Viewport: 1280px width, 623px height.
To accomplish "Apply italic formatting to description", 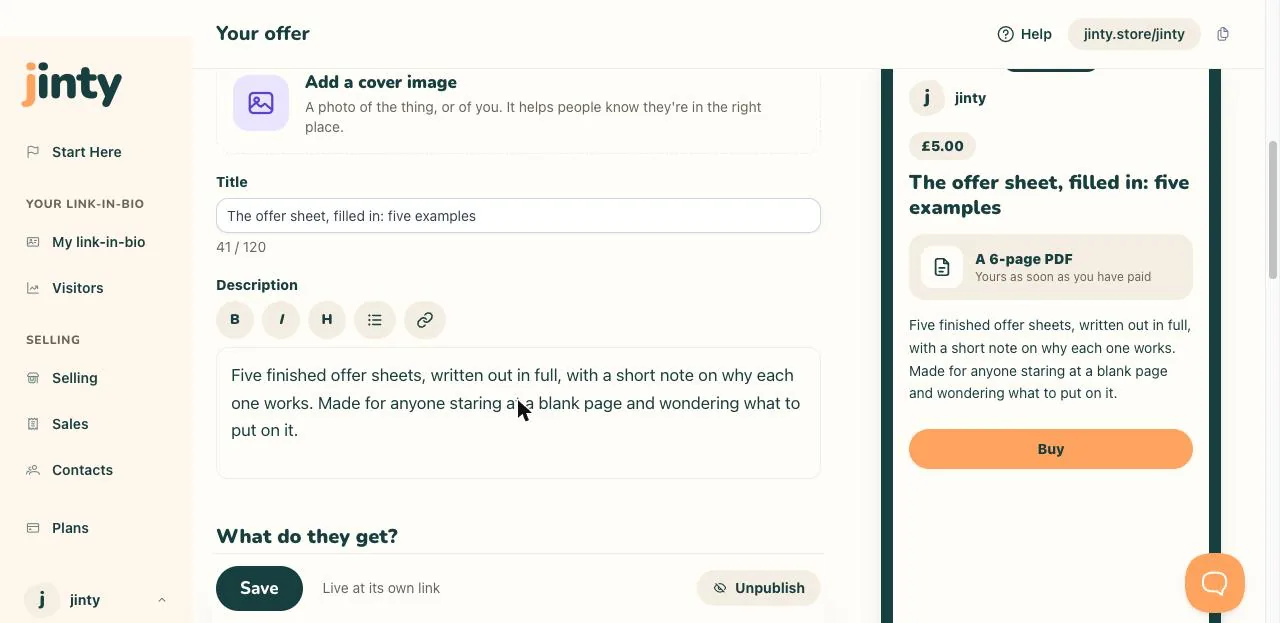I will tap(281, 320).
